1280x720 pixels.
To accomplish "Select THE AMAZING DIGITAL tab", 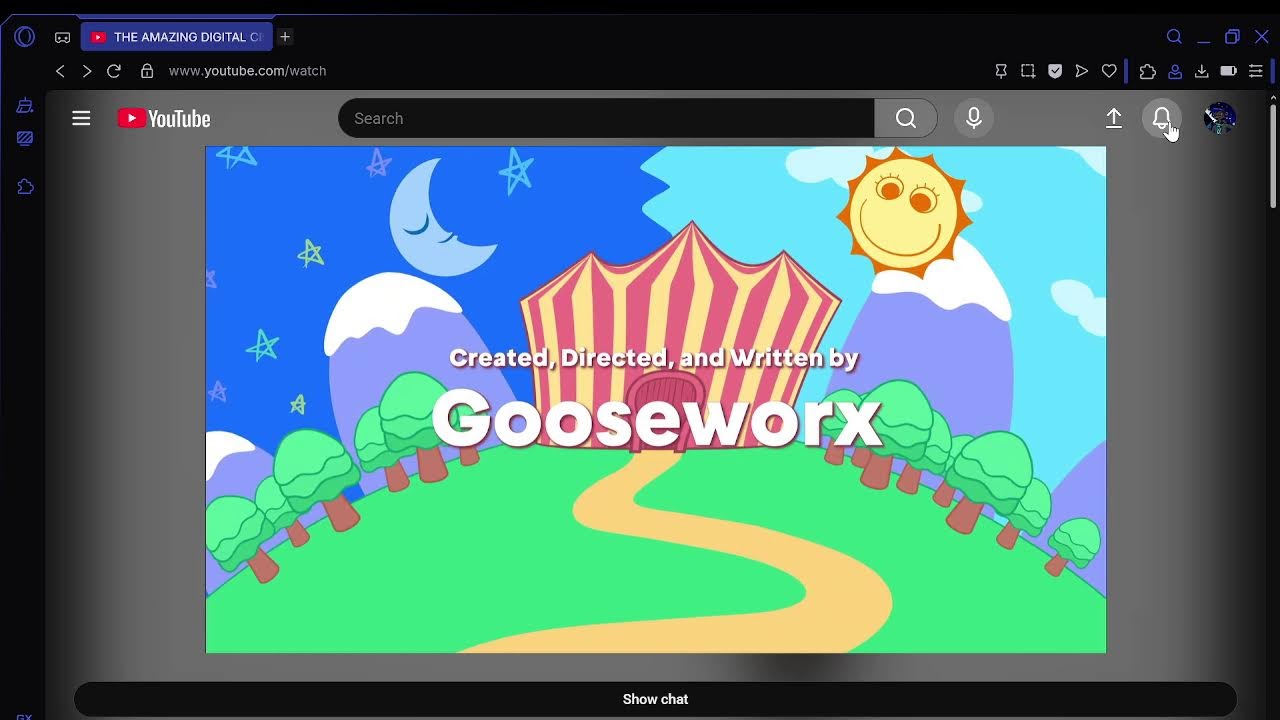I will coord(177,37).
